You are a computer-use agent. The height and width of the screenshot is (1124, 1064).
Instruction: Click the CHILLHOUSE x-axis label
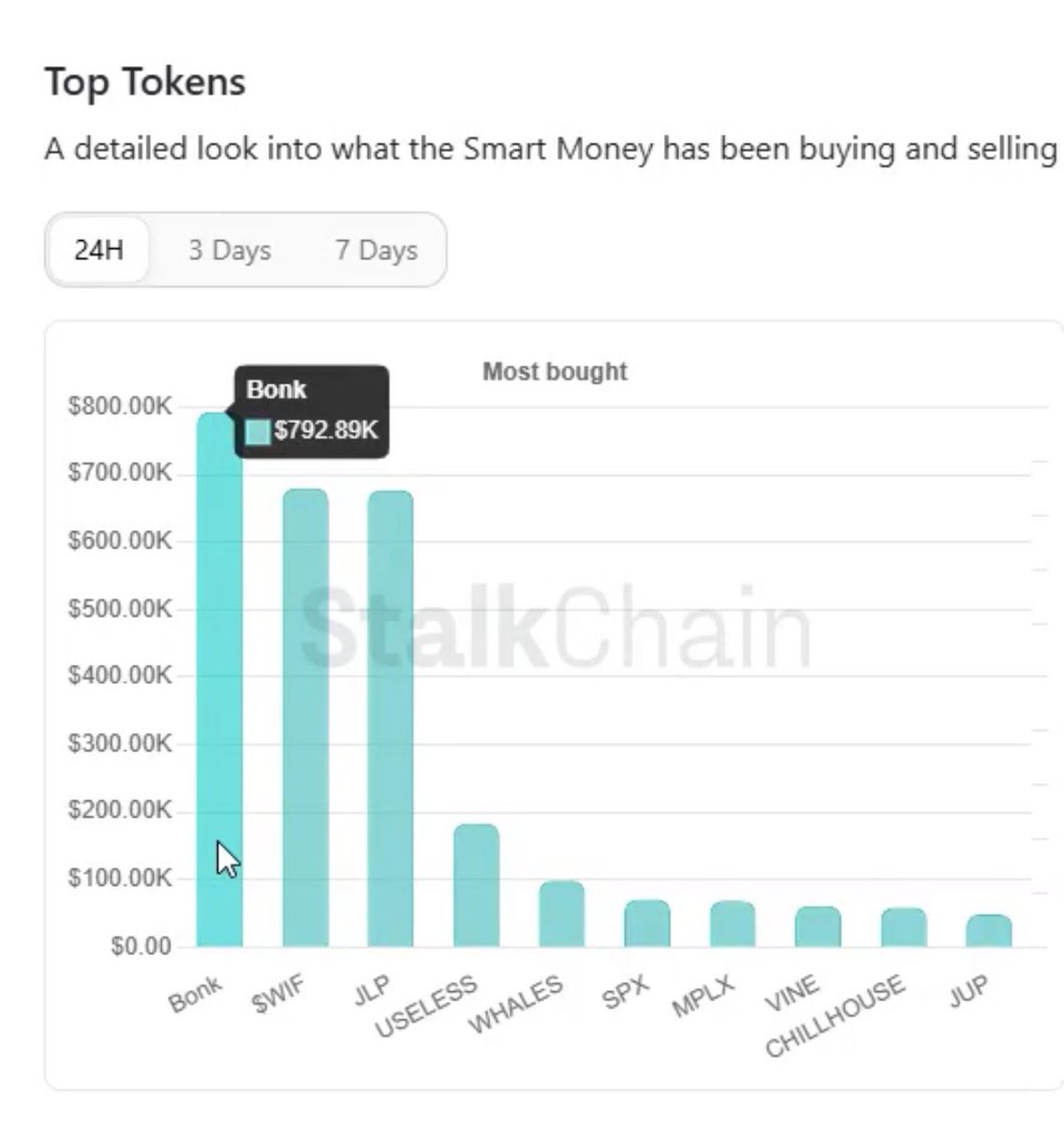[x=835, y=1015]
